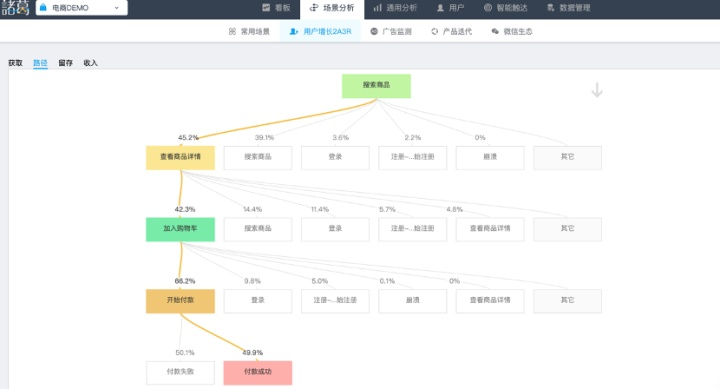Open the 微信生态 sub-tab
The height and width of the screenshot is (389, 720).
pyautogui.click(x=518, y=32)
